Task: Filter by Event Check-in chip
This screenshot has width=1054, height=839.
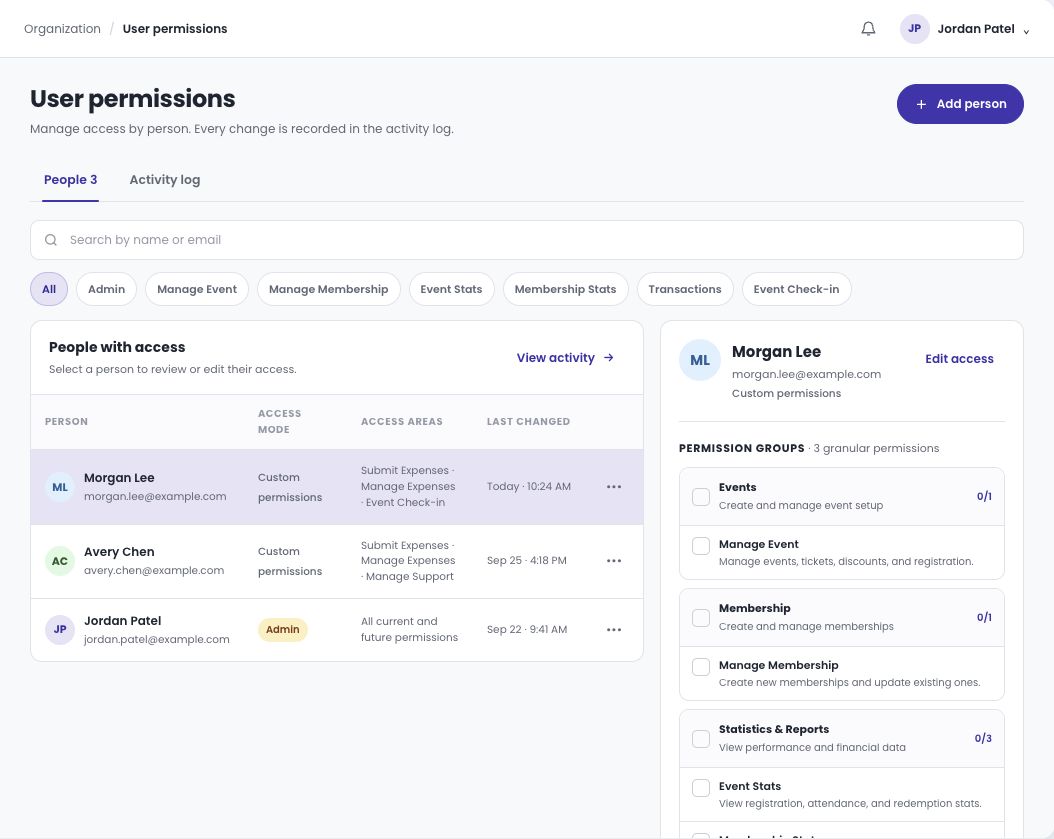Action: click(797, 289)
